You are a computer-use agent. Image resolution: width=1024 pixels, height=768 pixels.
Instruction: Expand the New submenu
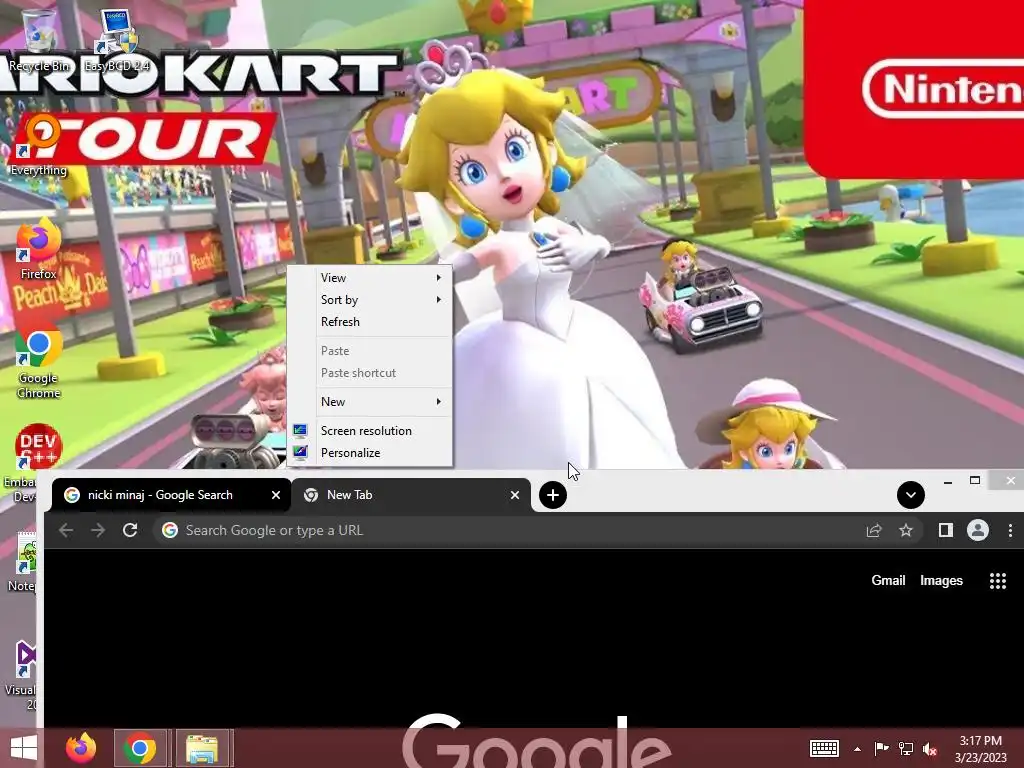[x=370, y=402]
